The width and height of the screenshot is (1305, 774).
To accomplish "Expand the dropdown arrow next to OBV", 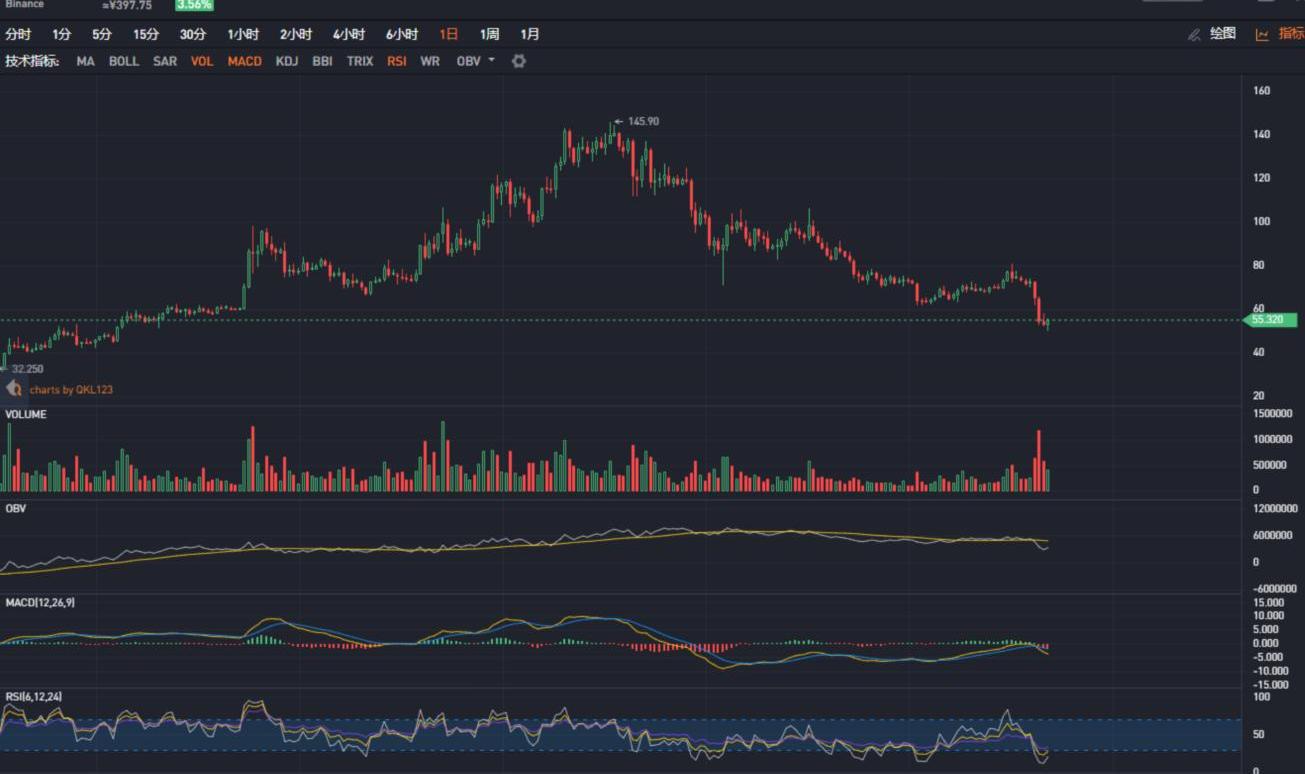I will (x=491, y=61).
